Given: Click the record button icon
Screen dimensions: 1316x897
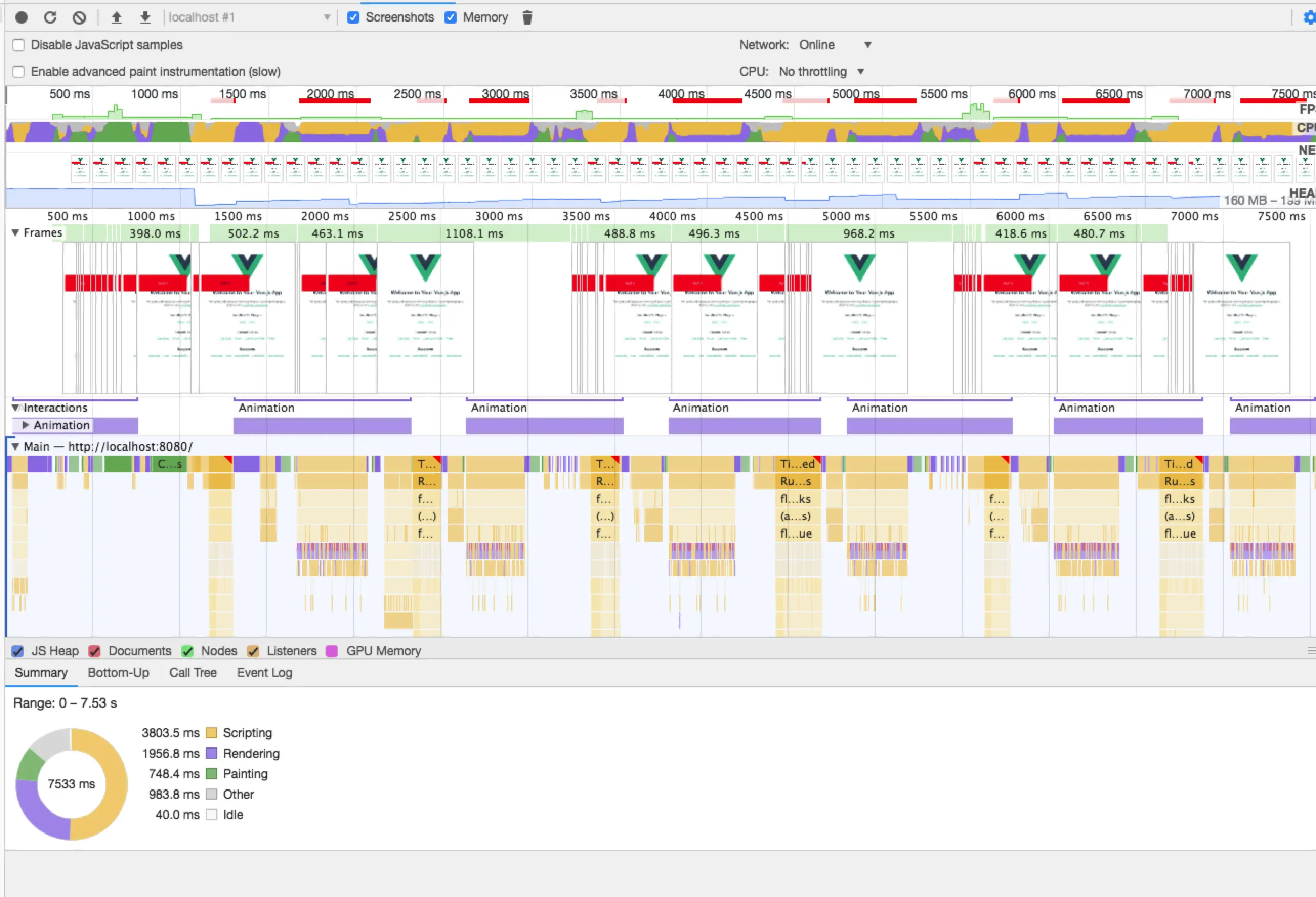Looking at the screenshot, I should [22, 17].
